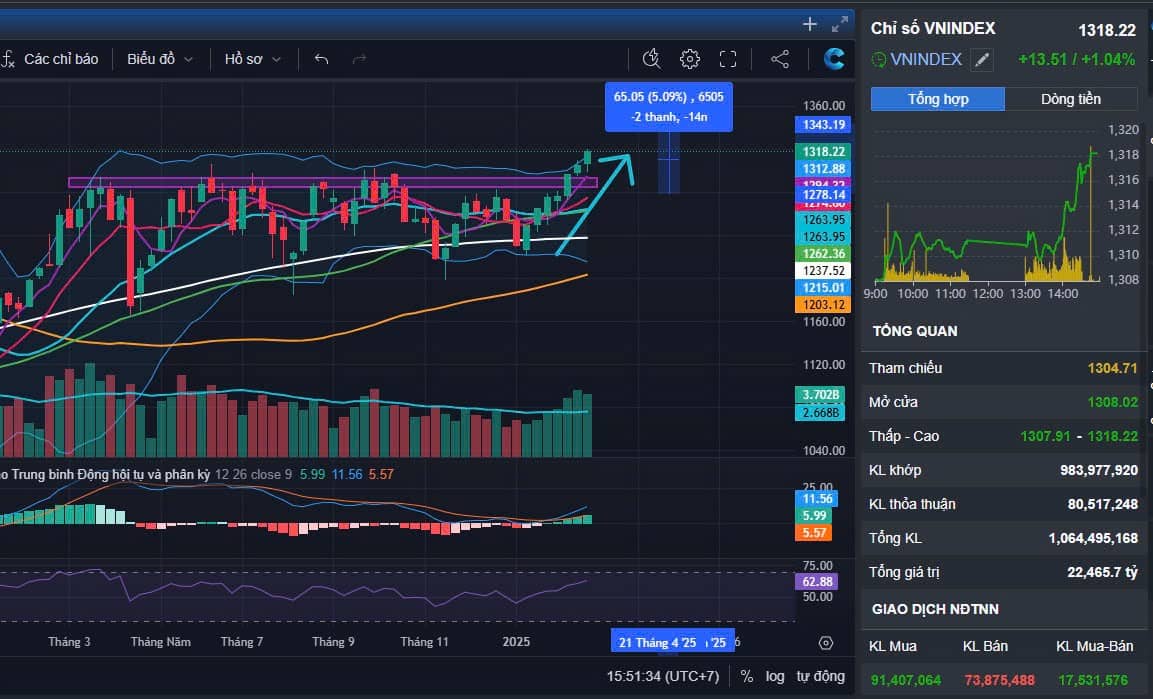Click the KL thỏa thuận value 80,517,248

pos(1102,504)
